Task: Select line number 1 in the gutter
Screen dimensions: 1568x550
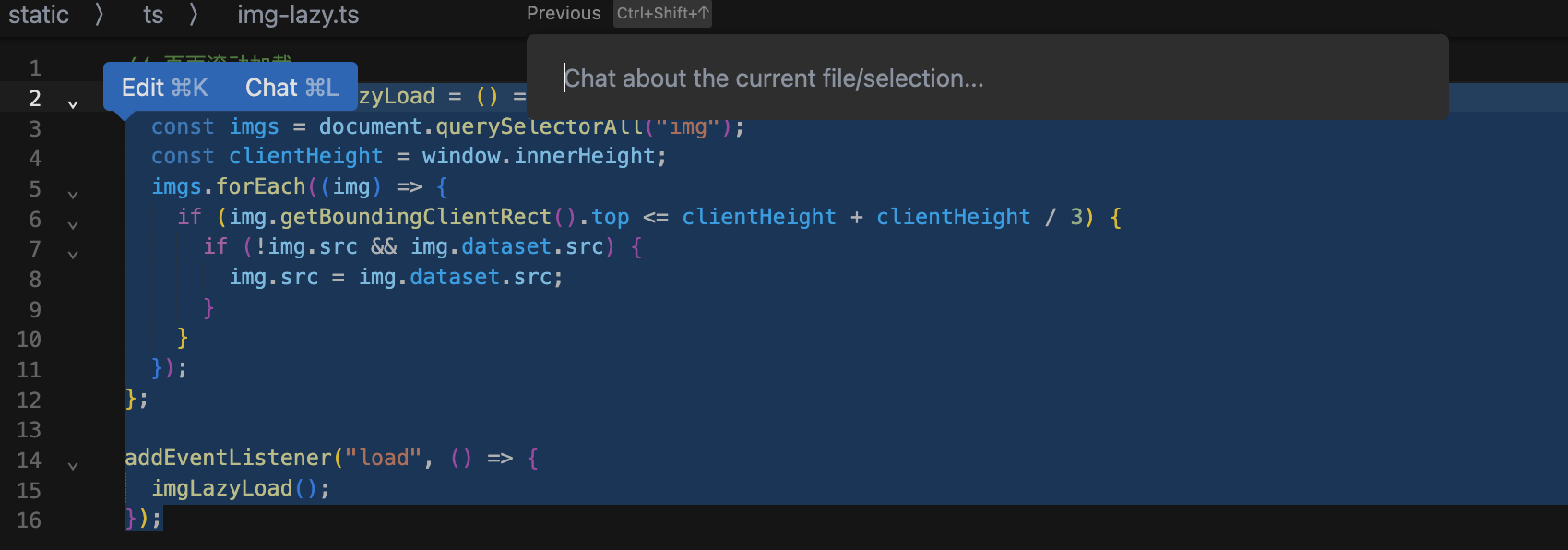Action: (x=35, y=68)
